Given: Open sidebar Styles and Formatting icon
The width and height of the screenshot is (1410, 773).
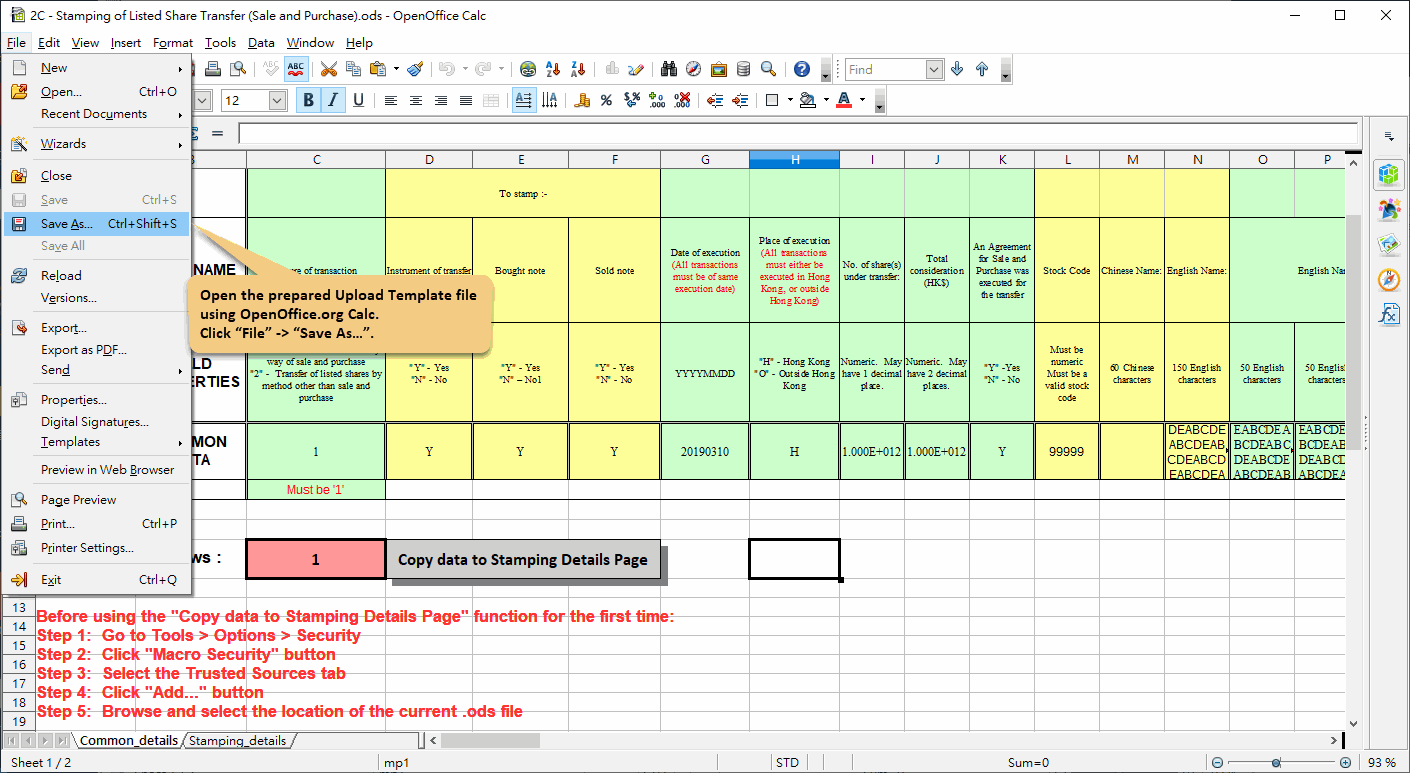Looking at the screenshot, I should tap(1388, 209).
